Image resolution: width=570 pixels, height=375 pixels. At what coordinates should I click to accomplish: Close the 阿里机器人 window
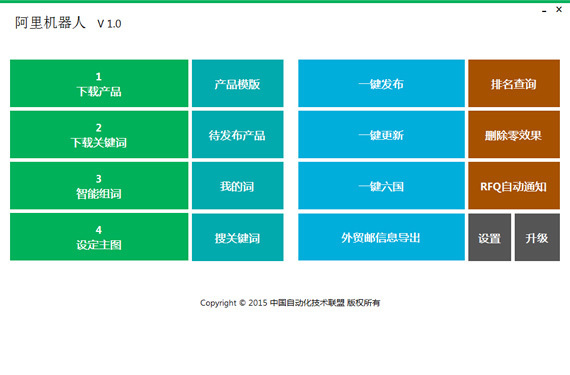point(559,9)
